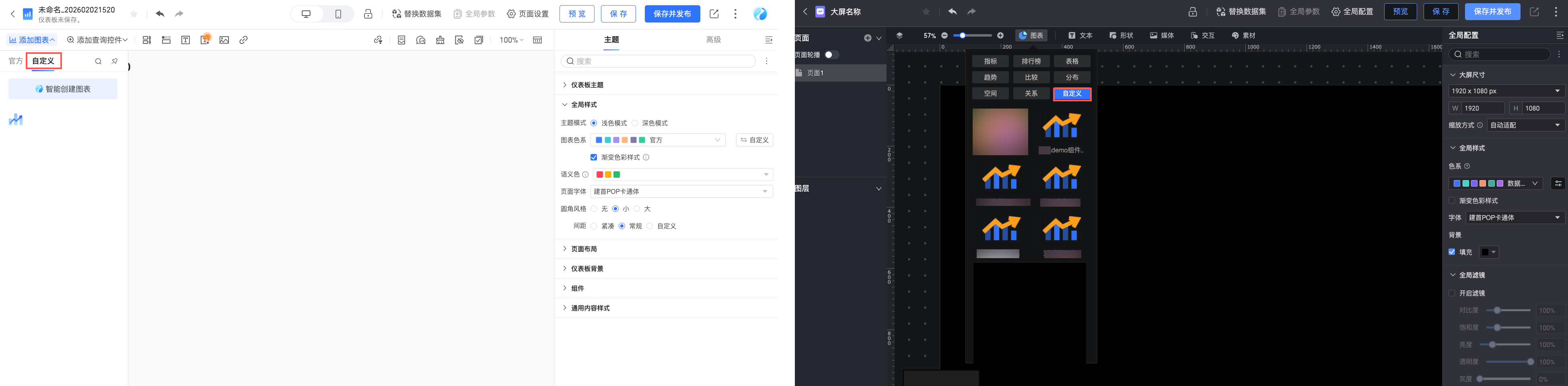Screen dimensions: 1568x386
Task: Click the 智能创建图表 button
Action: pos(63,89)
